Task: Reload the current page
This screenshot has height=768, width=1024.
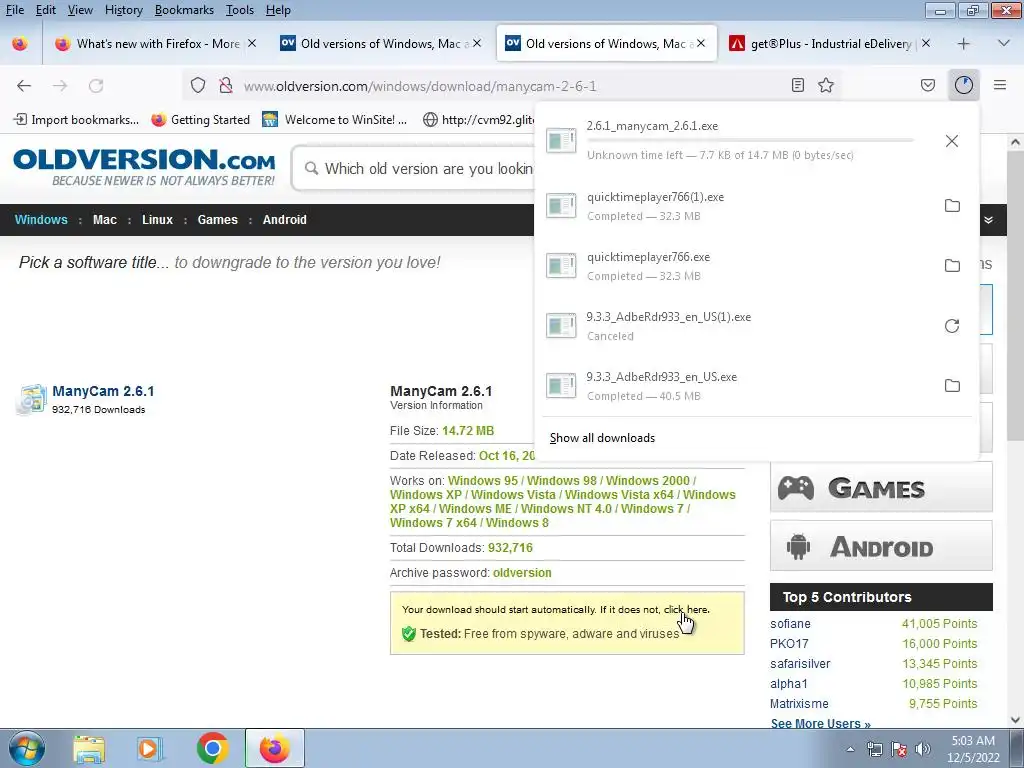Action: click(96, 86)
